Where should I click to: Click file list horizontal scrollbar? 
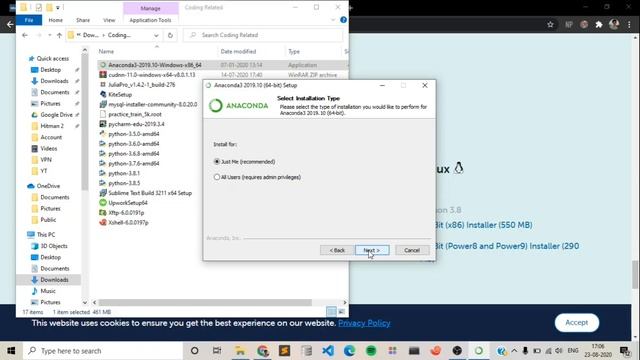pyautogui.click(x=205, y=302)
